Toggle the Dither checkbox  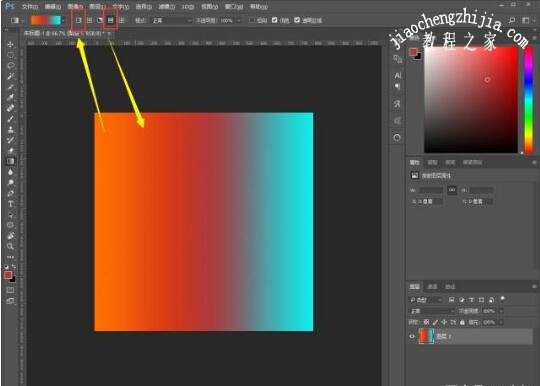coord(274,20)
